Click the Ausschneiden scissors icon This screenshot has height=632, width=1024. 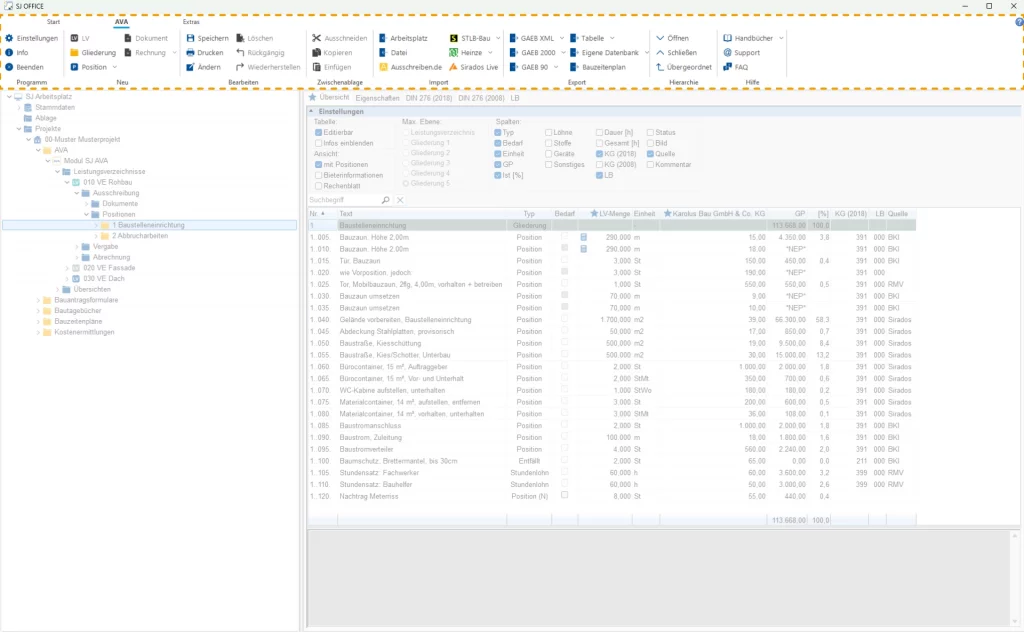(x=316, y=38)
